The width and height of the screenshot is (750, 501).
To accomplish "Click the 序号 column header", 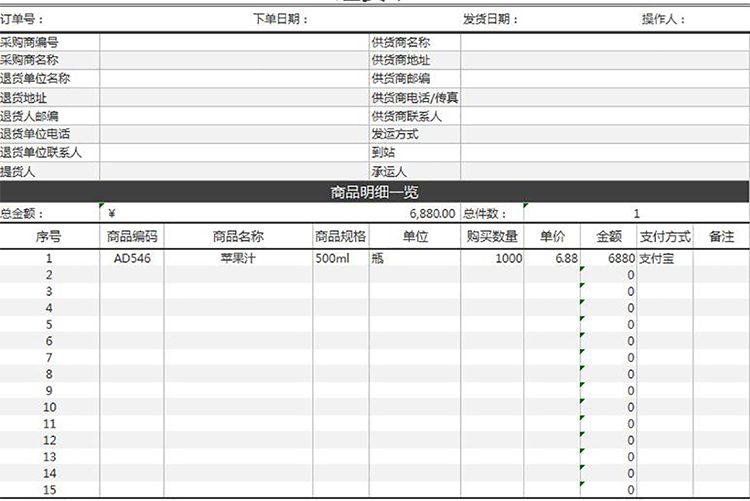I will [49, 236].
